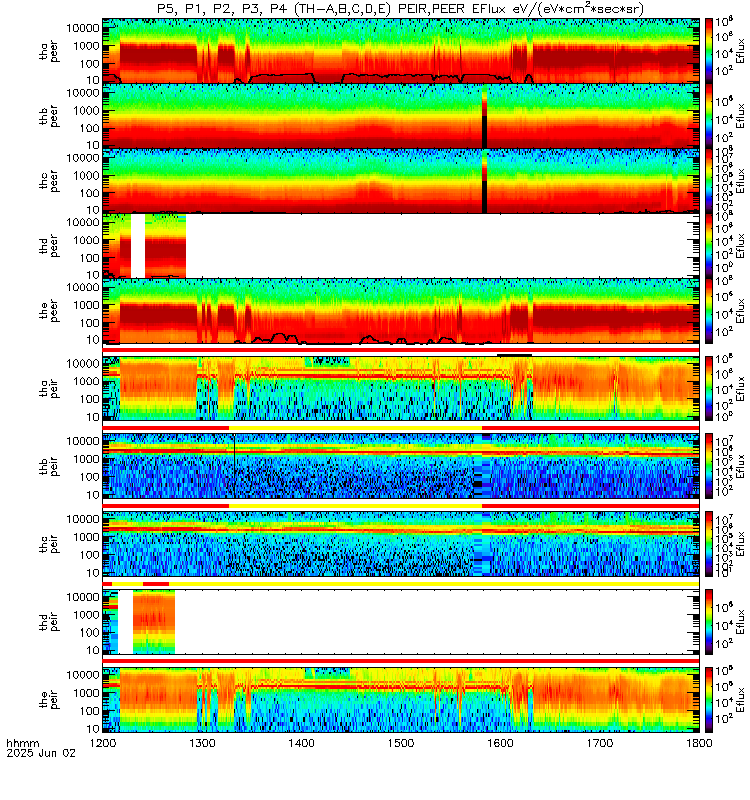Click the '2025 Jun 02' date label
This screenshot has height=800, width=750.
click(41, 753)
